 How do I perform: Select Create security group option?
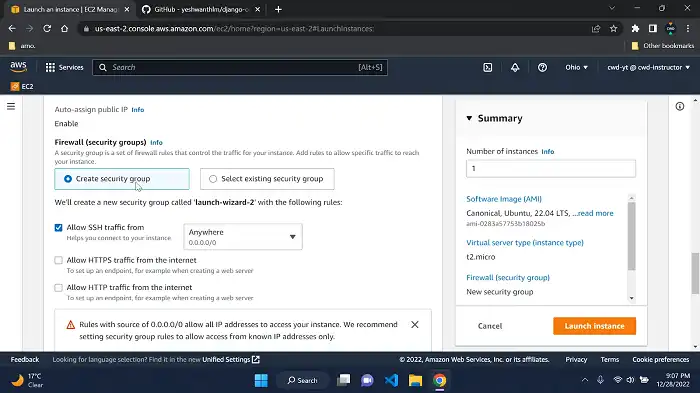(x=122, y=179)
